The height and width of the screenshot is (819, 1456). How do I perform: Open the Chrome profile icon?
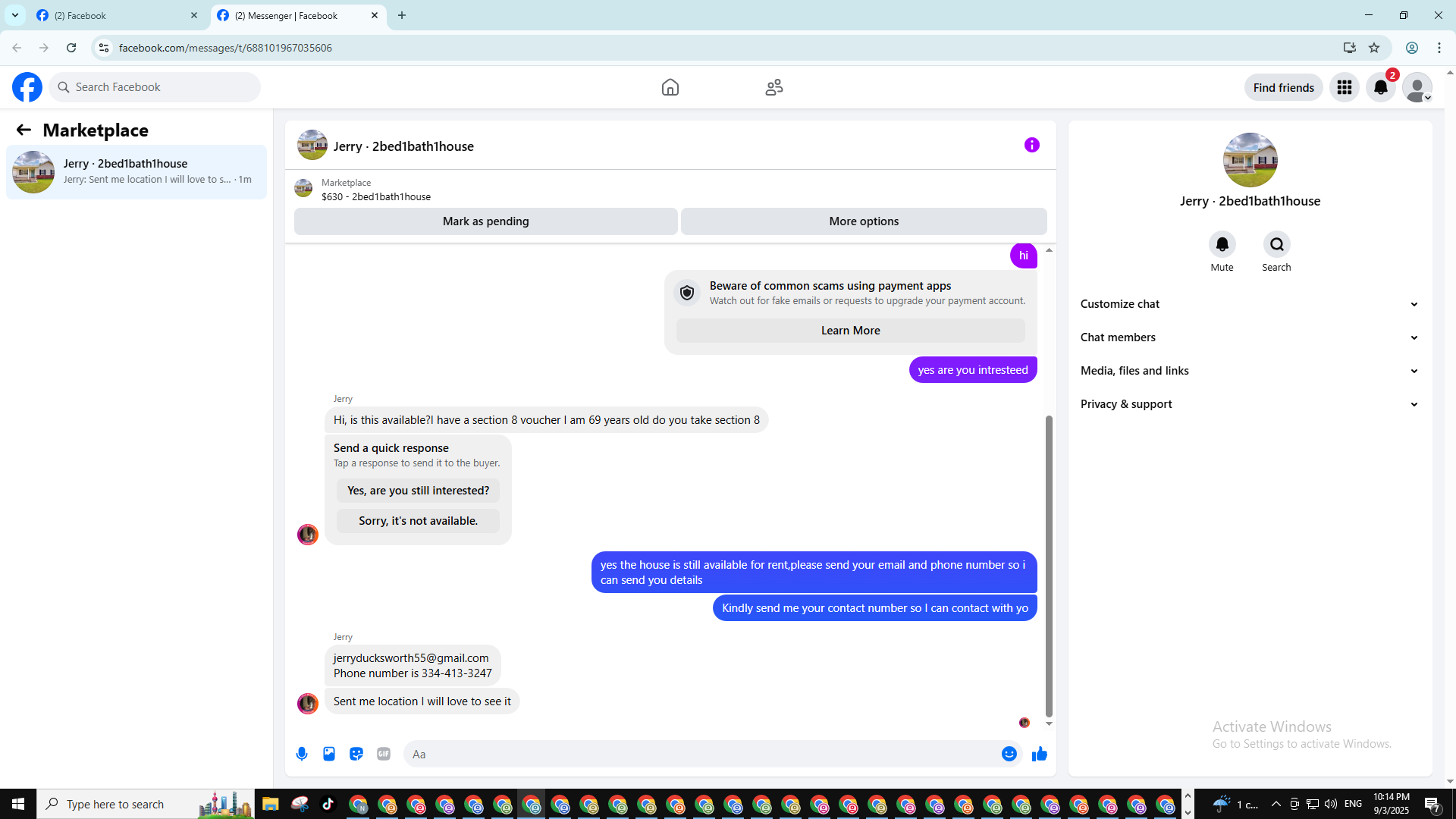click(x=1412, y=48)
